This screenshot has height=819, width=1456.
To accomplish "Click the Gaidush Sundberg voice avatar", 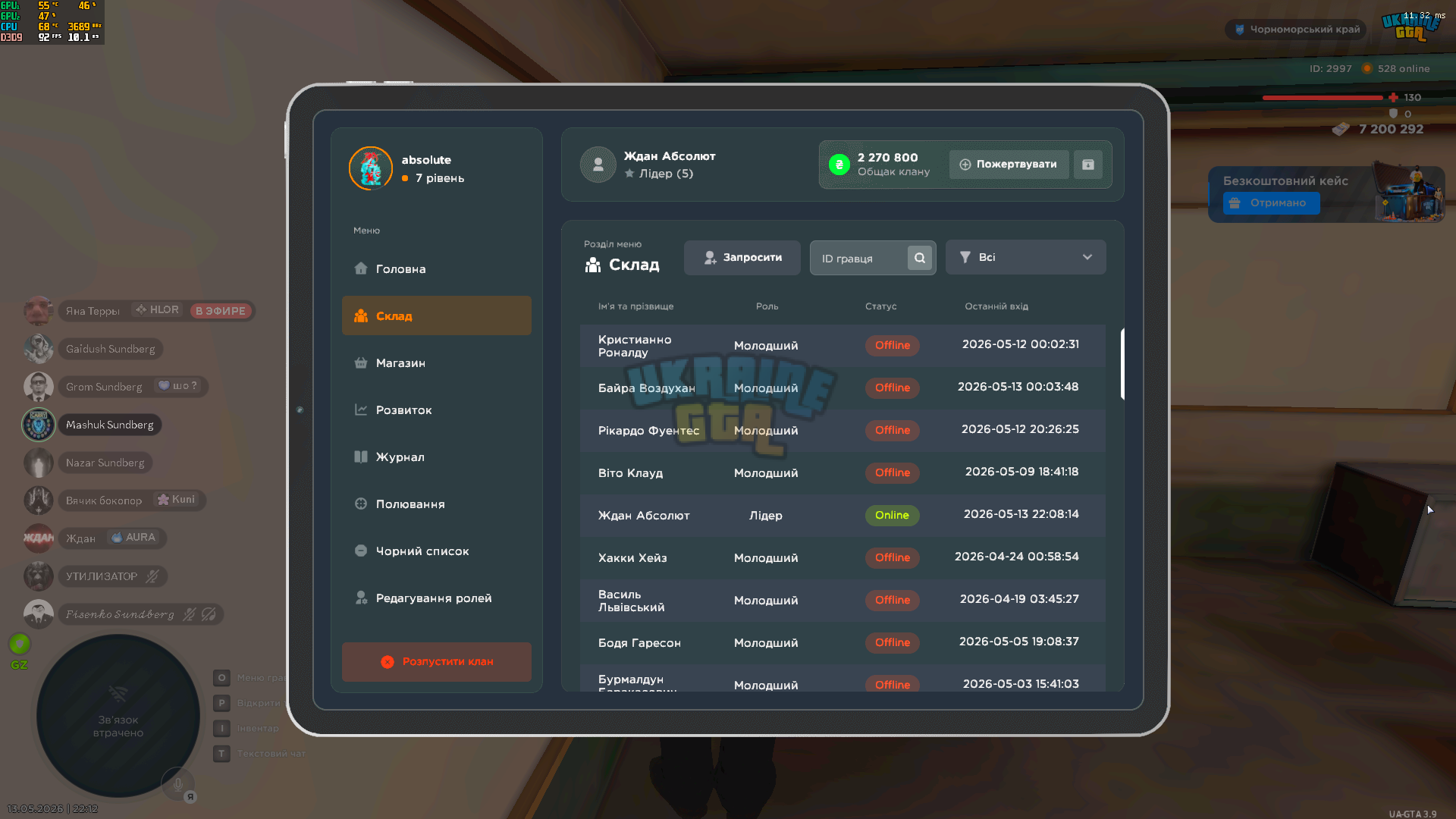I will click(x=38, y=349).
